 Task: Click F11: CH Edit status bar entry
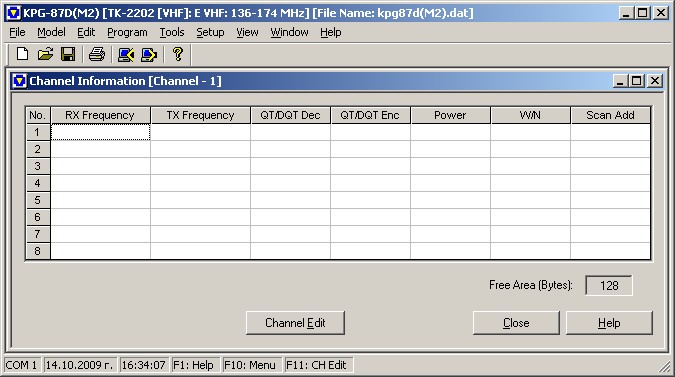click(318, 365)
